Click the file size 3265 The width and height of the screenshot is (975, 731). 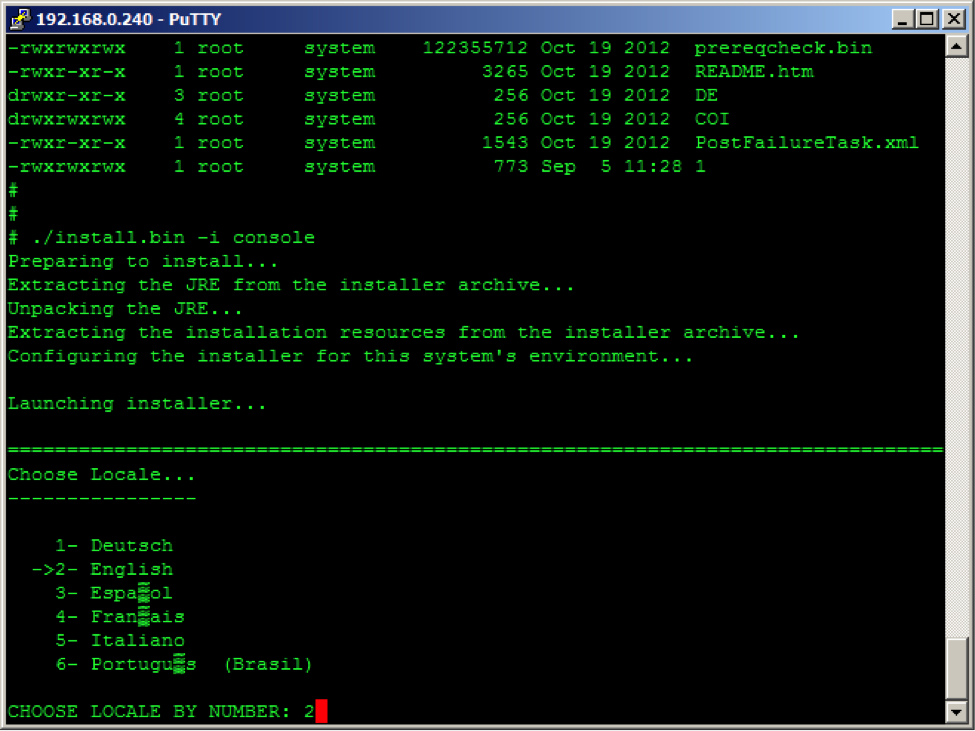click(x=505, y=72)
